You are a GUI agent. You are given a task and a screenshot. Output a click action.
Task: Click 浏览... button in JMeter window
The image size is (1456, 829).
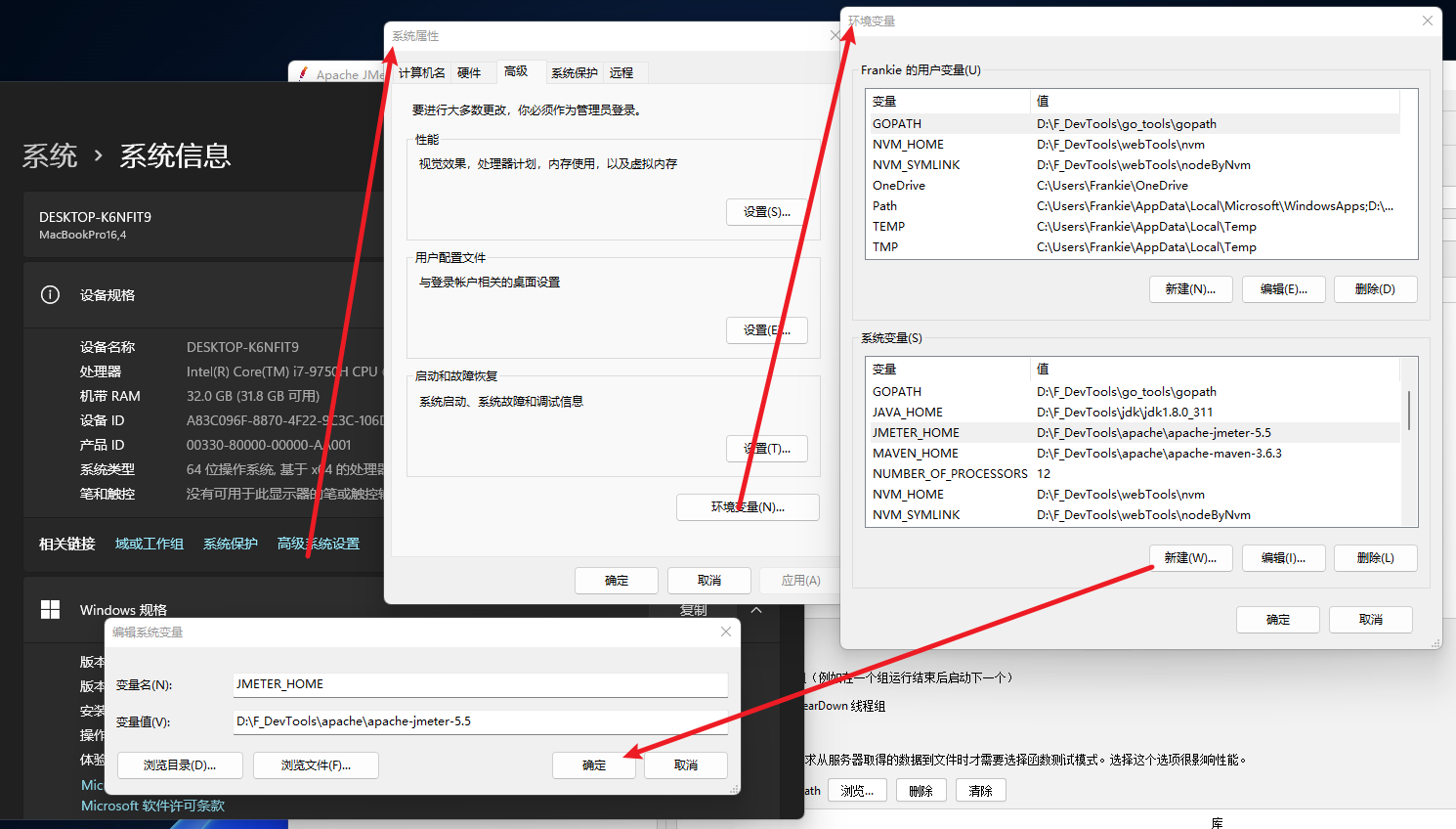[857, 791]
